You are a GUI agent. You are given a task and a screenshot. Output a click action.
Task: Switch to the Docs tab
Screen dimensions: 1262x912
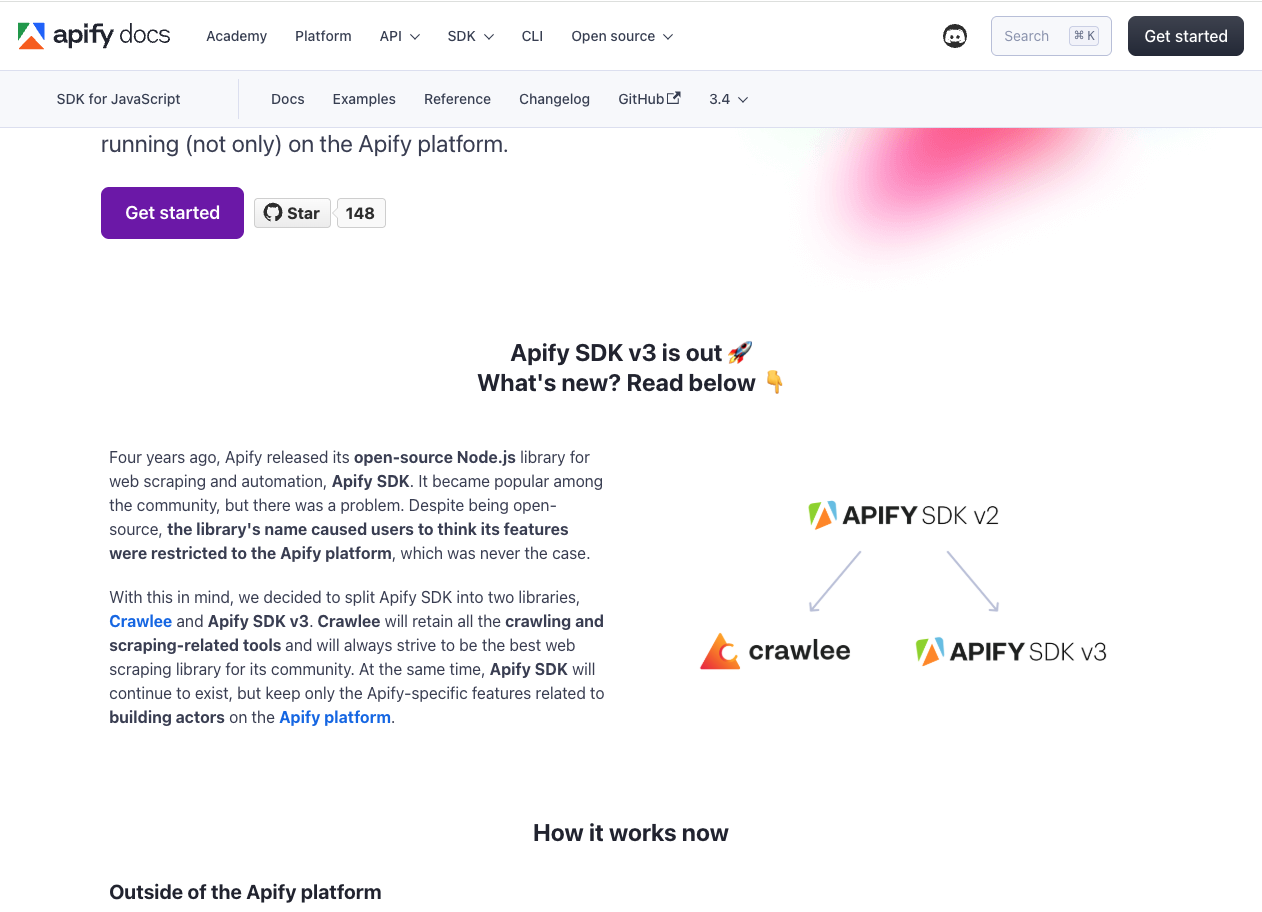(x=288, y=99)
